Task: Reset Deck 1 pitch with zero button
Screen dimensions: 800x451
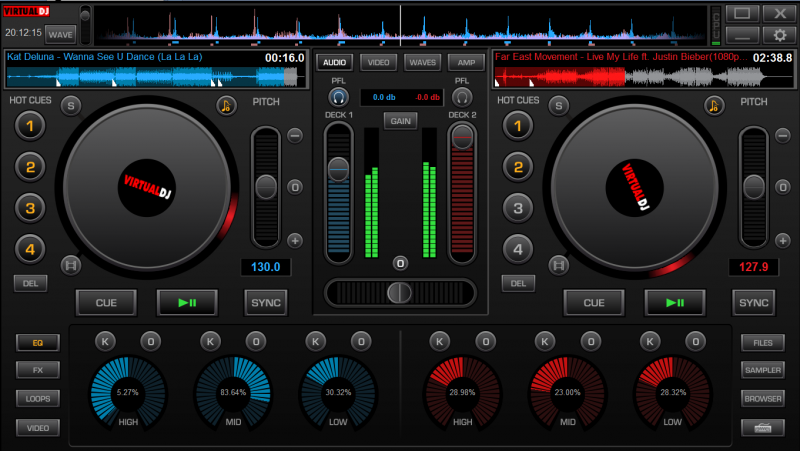Action: [x=295, y=187]
